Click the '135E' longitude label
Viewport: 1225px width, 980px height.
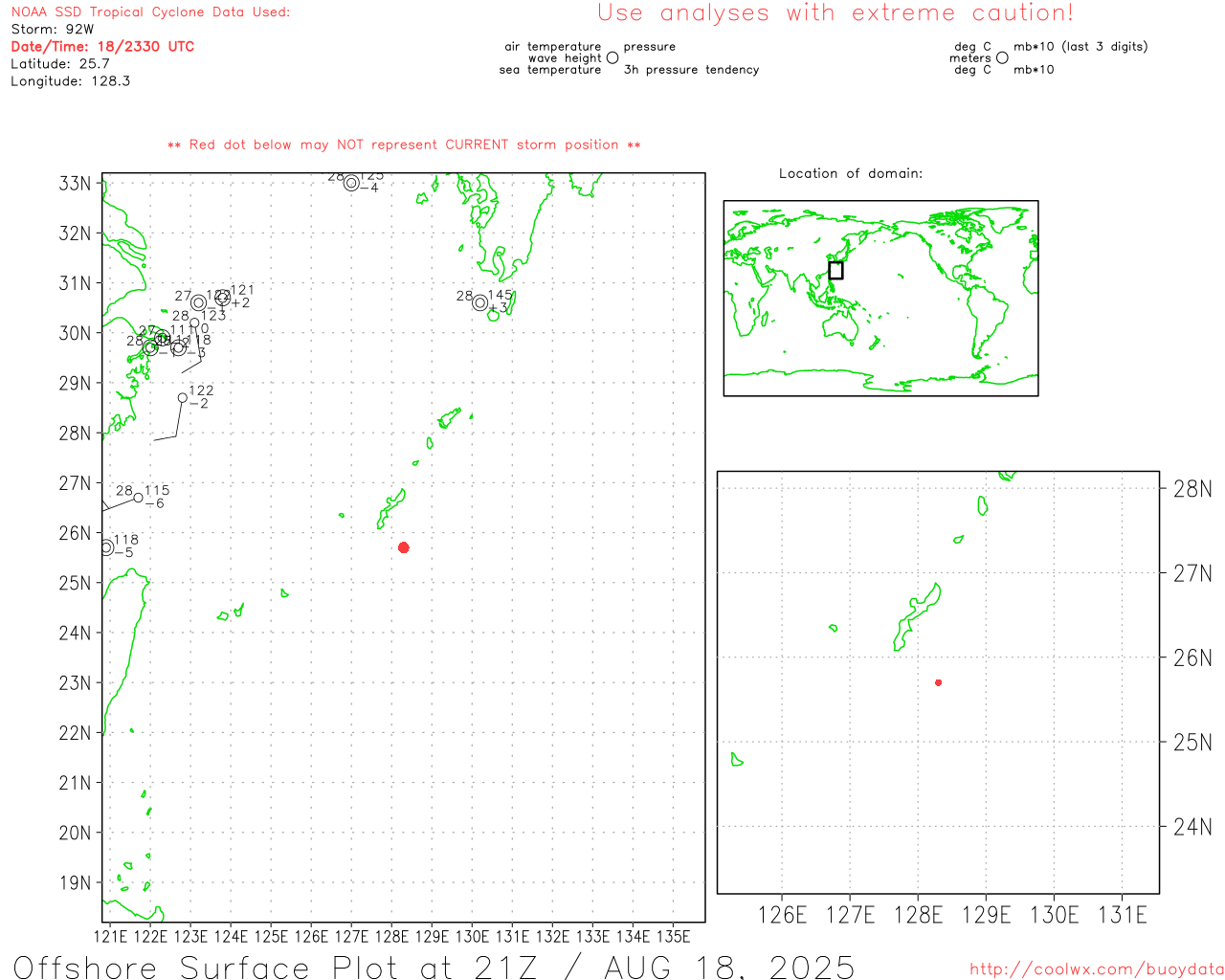[x=673, y=935]
